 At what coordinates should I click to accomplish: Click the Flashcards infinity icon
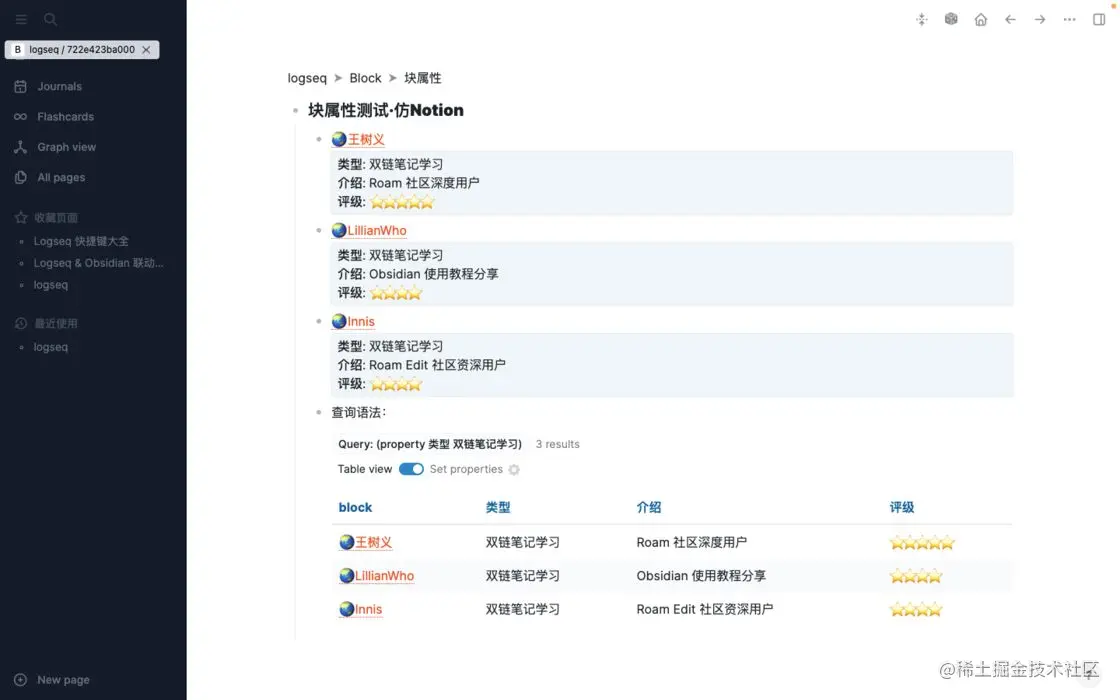coord(21,116)
